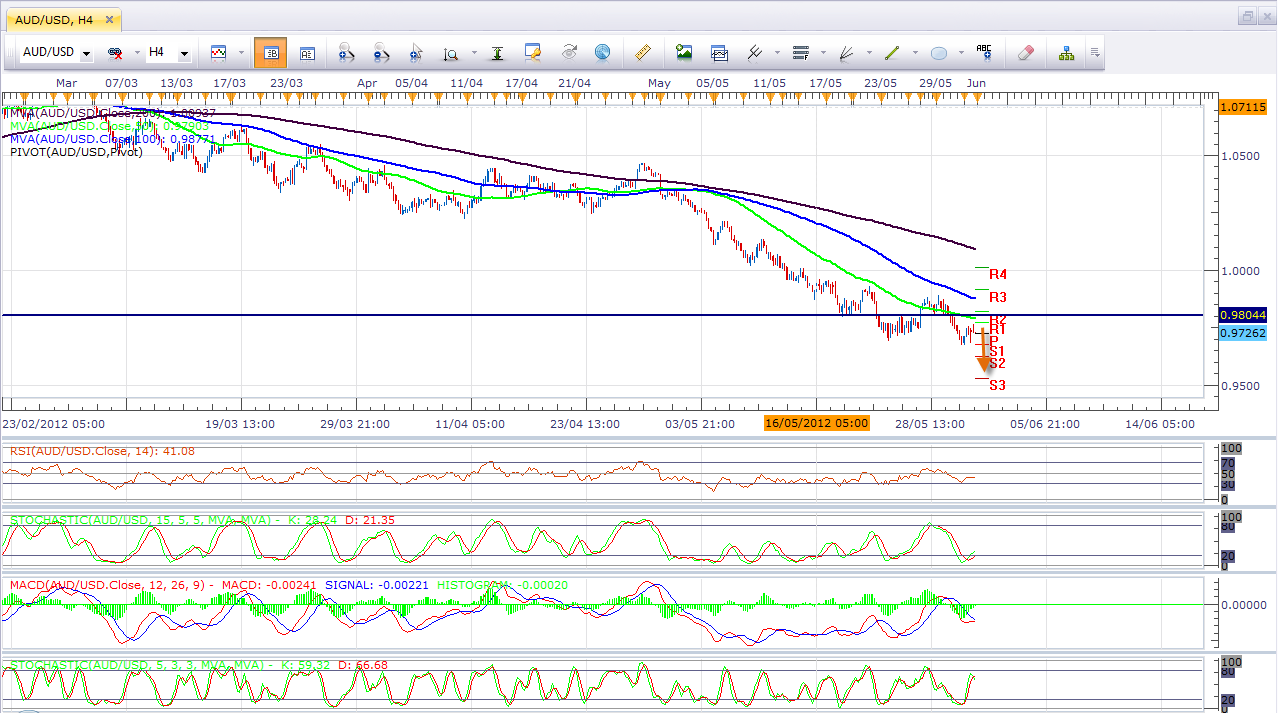Select the ABC text label tool

[984, 51]
